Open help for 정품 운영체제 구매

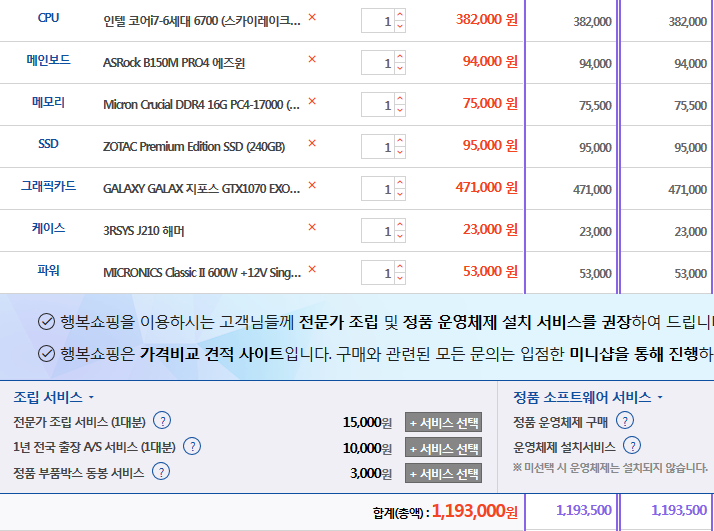[x=625, y=421]
